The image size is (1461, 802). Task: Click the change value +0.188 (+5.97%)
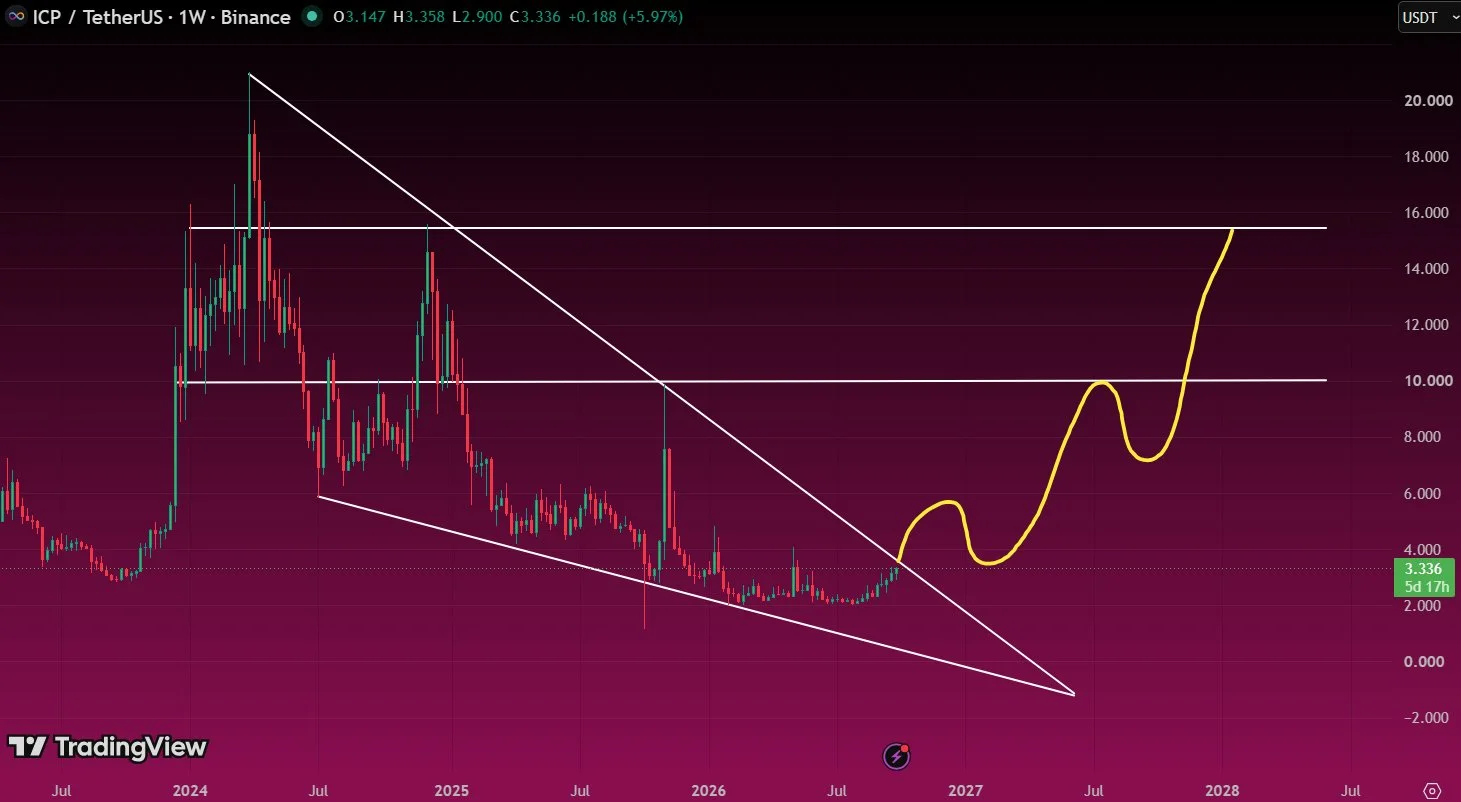click(627, 17)
